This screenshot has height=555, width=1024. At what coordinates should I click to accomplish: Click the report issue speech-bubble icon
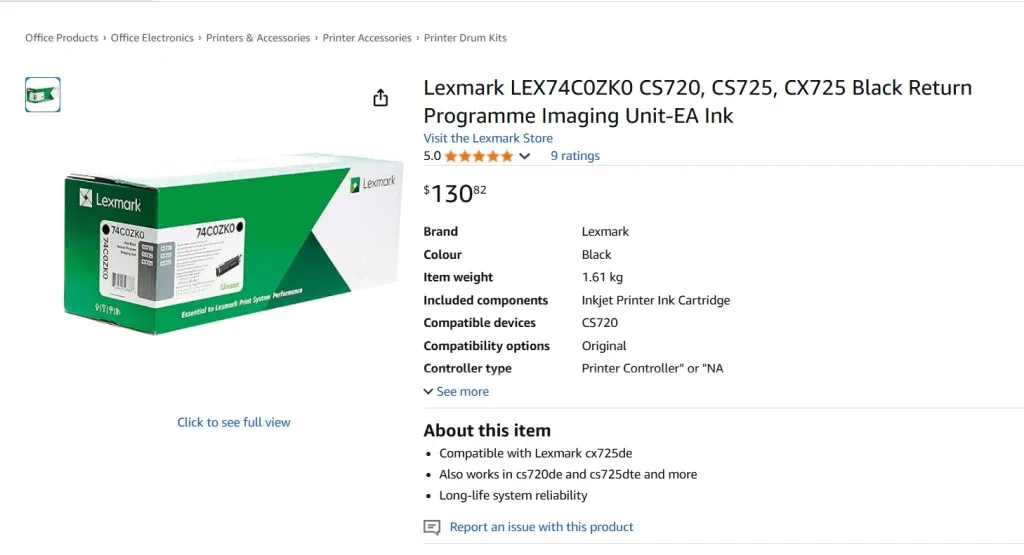pyautogui.click(x=432, y=527)
